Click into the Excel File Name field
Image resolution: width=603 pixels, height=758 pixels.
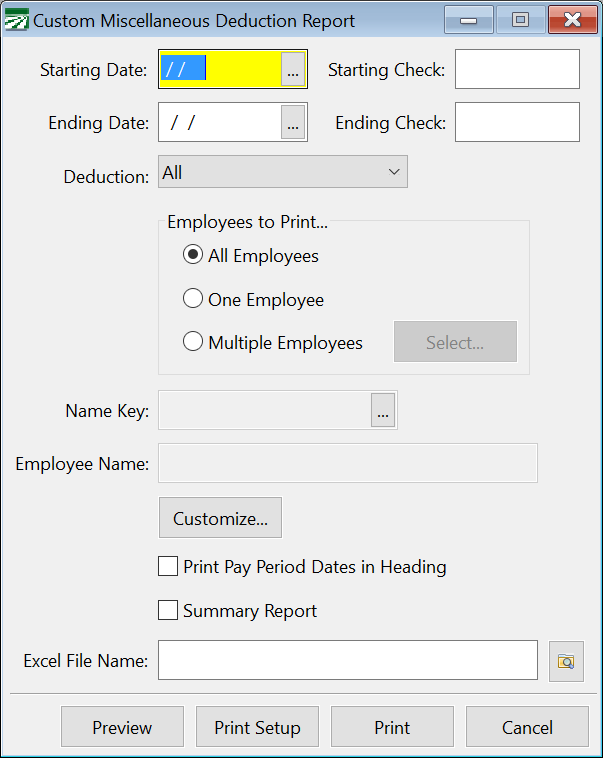point(348,660)
